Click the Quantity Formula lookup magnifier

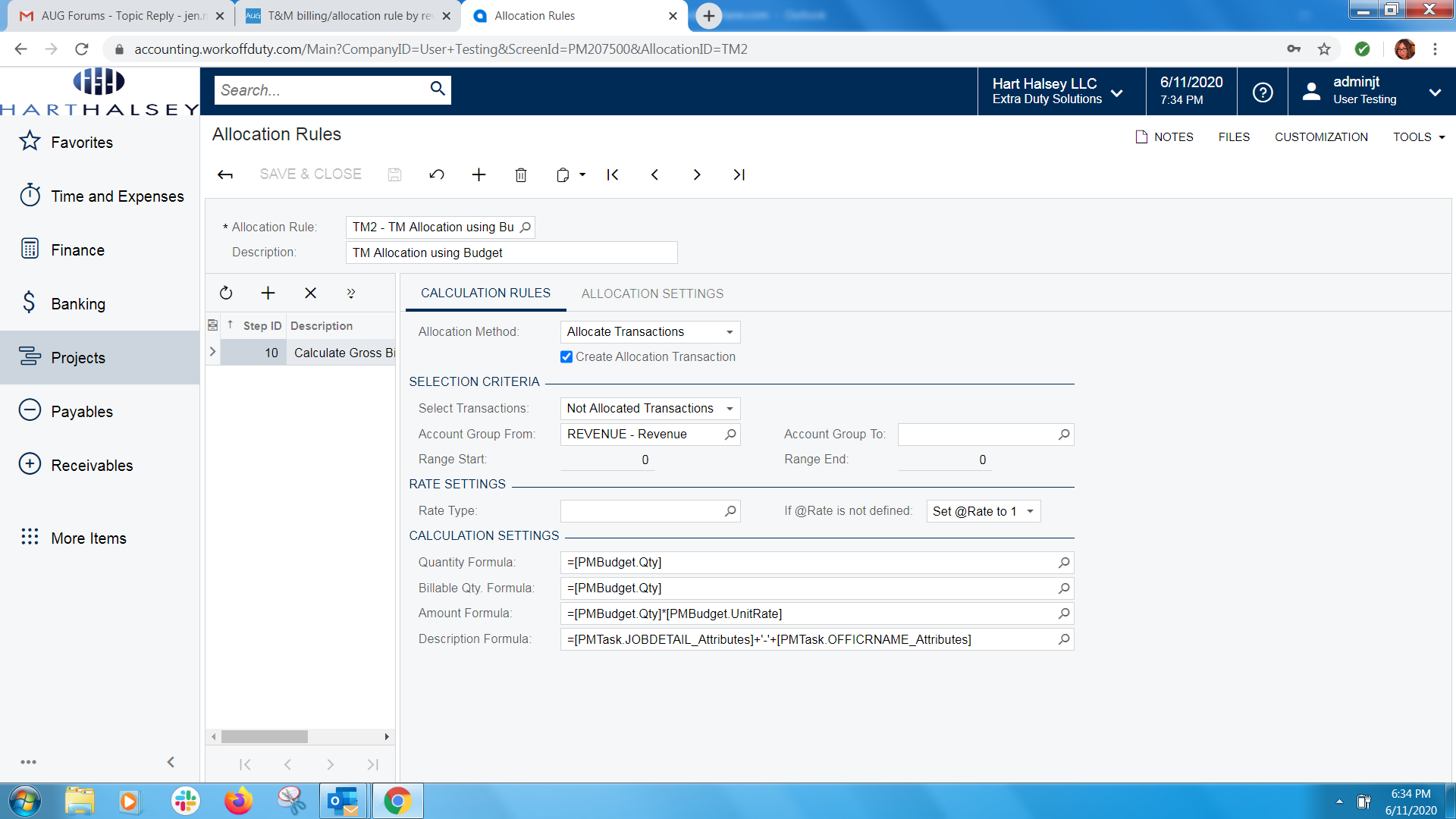click(x=1064, y=563)
